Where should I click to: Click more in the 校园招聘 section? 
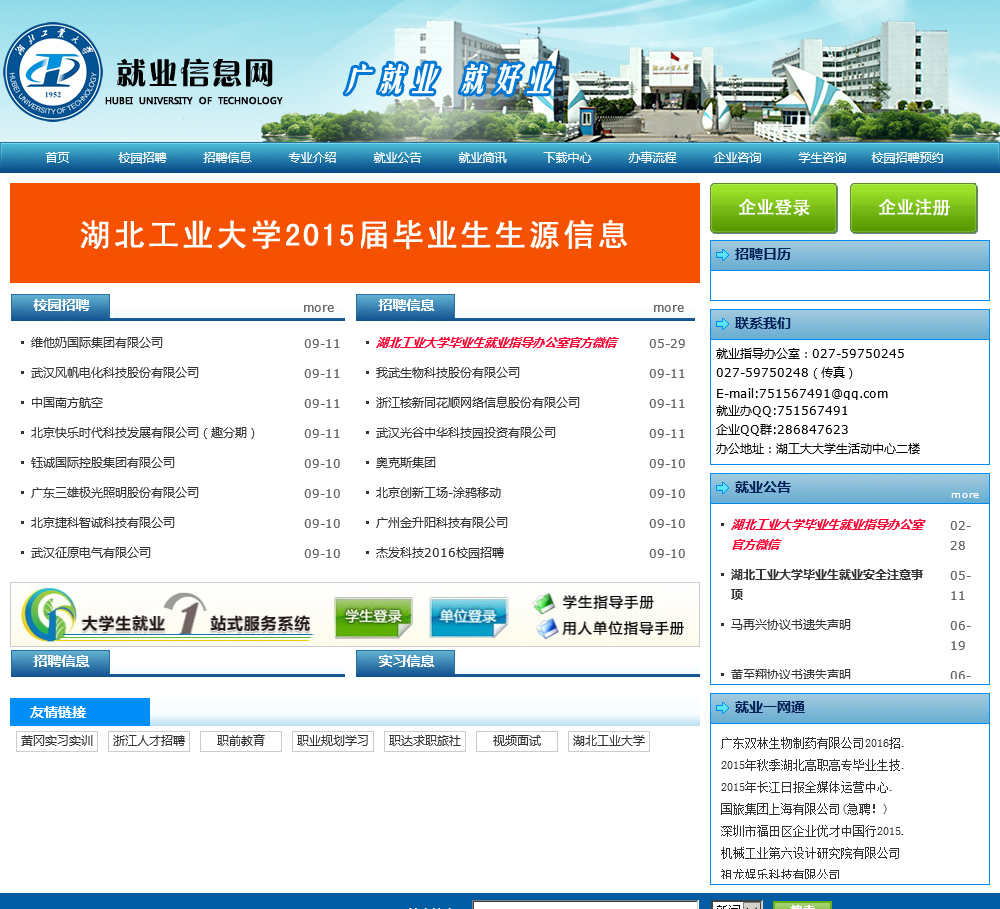(319, 307)
